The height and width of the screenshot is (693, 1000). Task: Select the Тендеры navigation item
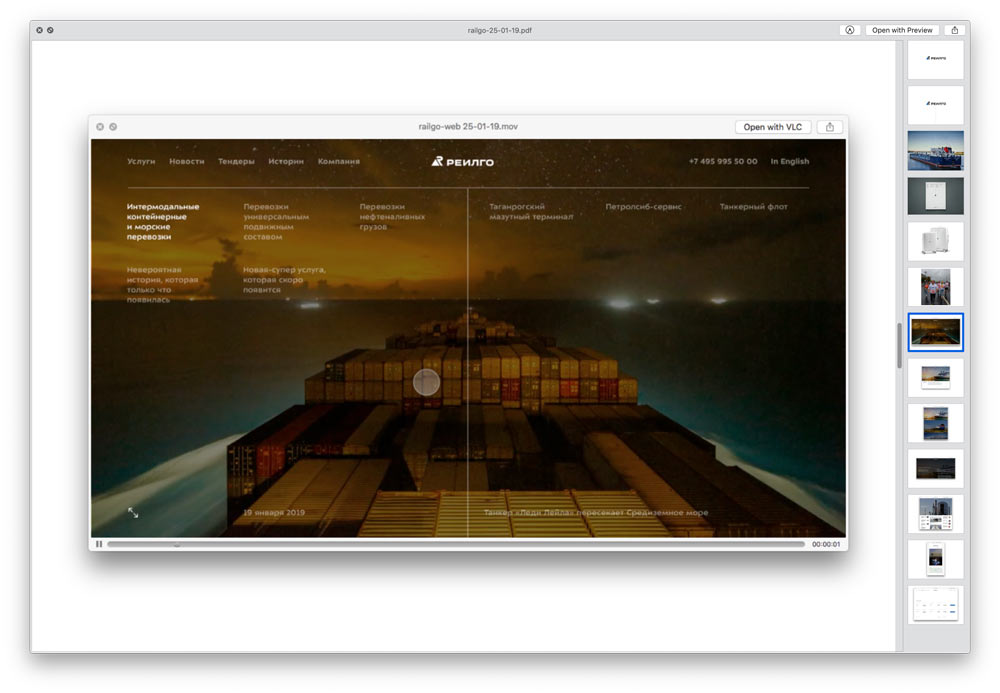tap(236, 160)
